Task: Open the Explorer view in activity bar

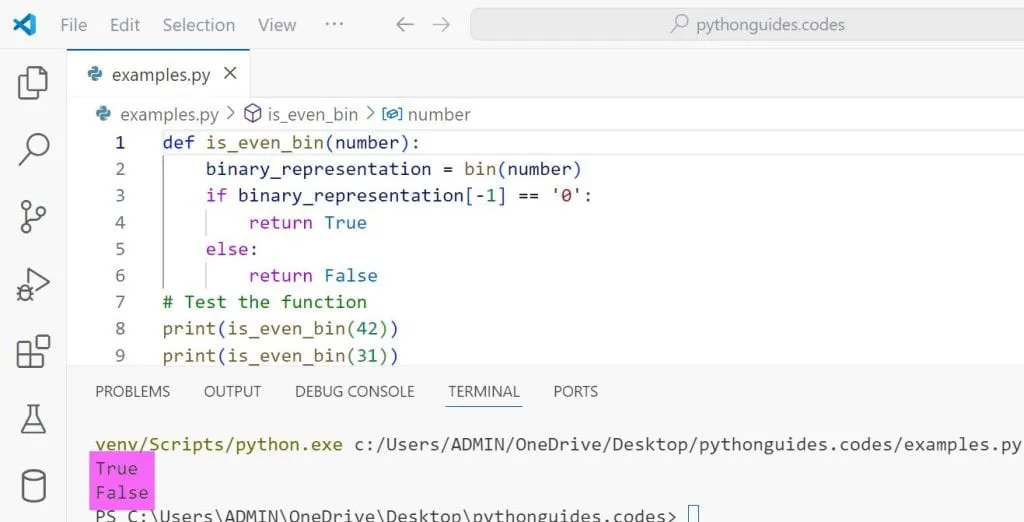Action: tap(33, 83)
